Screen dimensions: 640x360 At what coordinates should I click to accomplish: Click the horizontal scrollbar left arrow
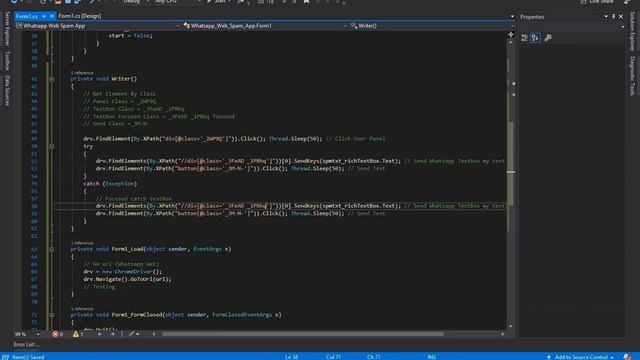coord(154,334)
